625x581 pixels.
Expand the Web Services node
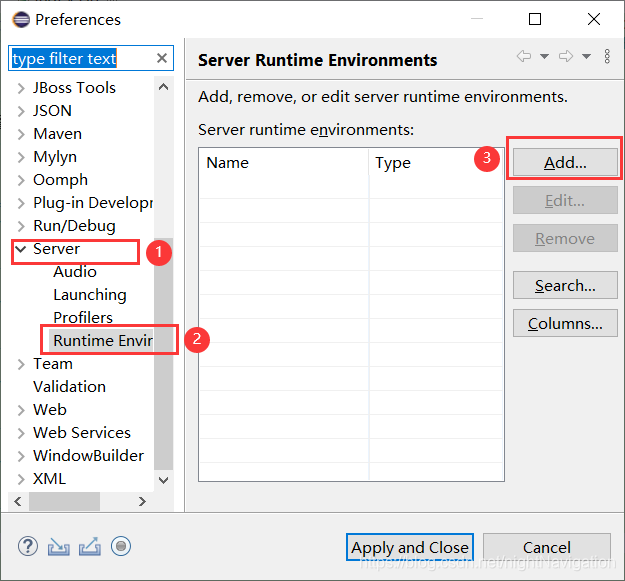[21, 433]
